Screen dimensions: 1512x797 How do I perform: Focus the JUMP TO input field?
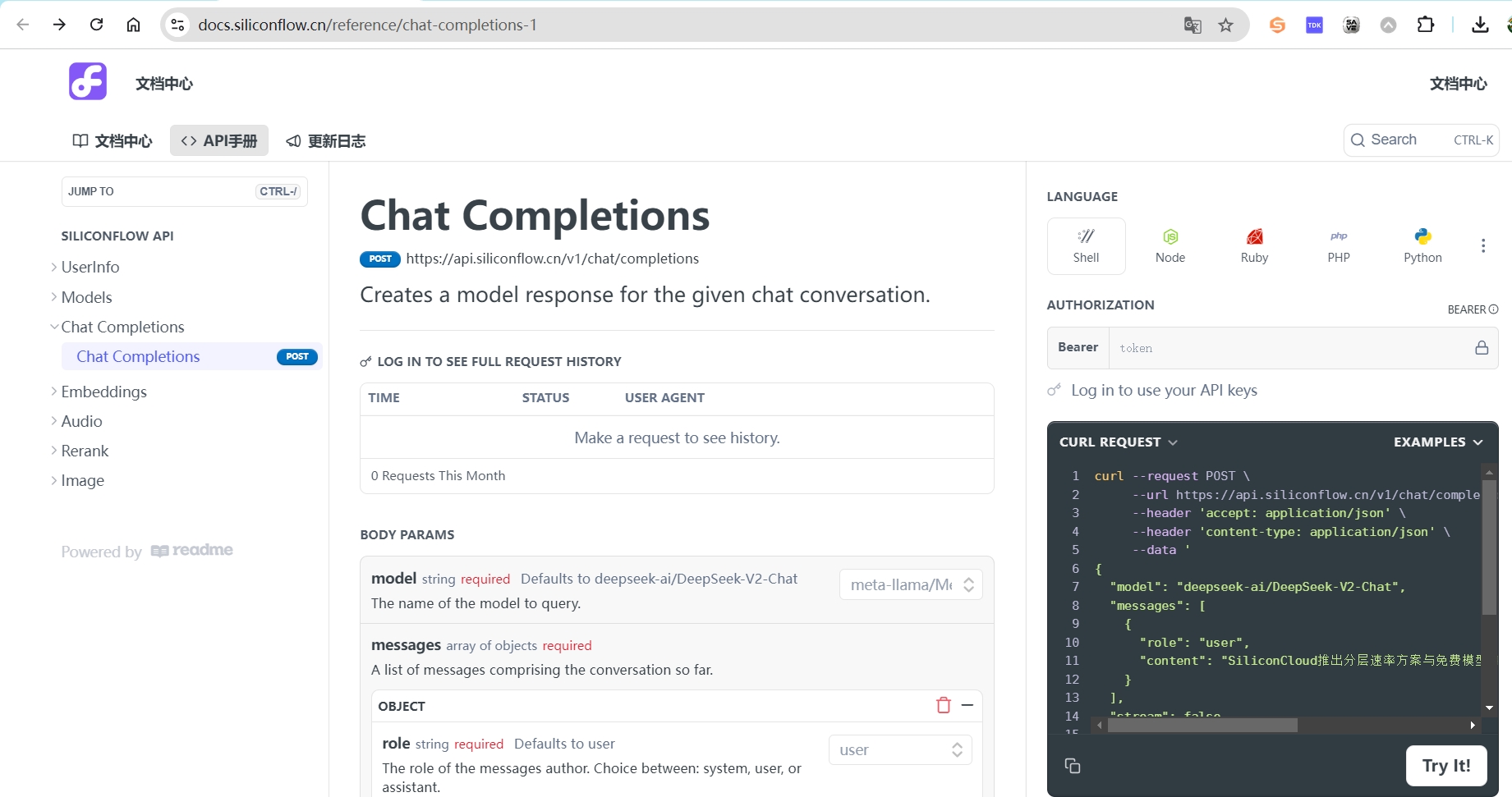tap(185, 191)
